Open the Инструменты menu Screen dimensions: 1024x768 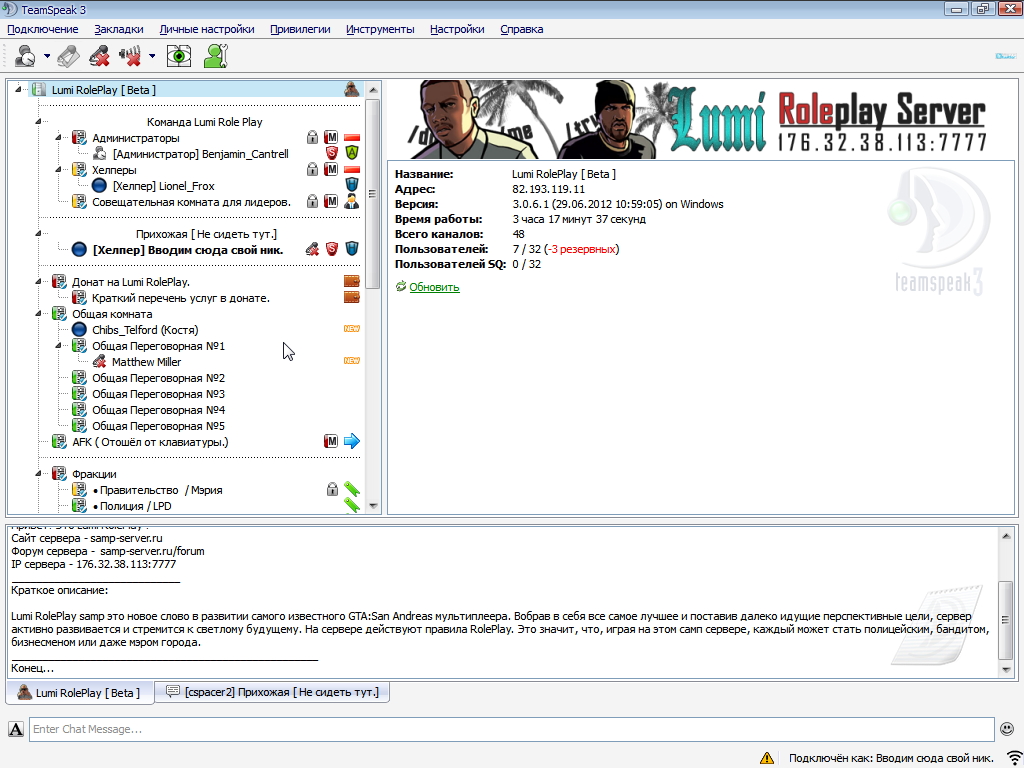380,29
